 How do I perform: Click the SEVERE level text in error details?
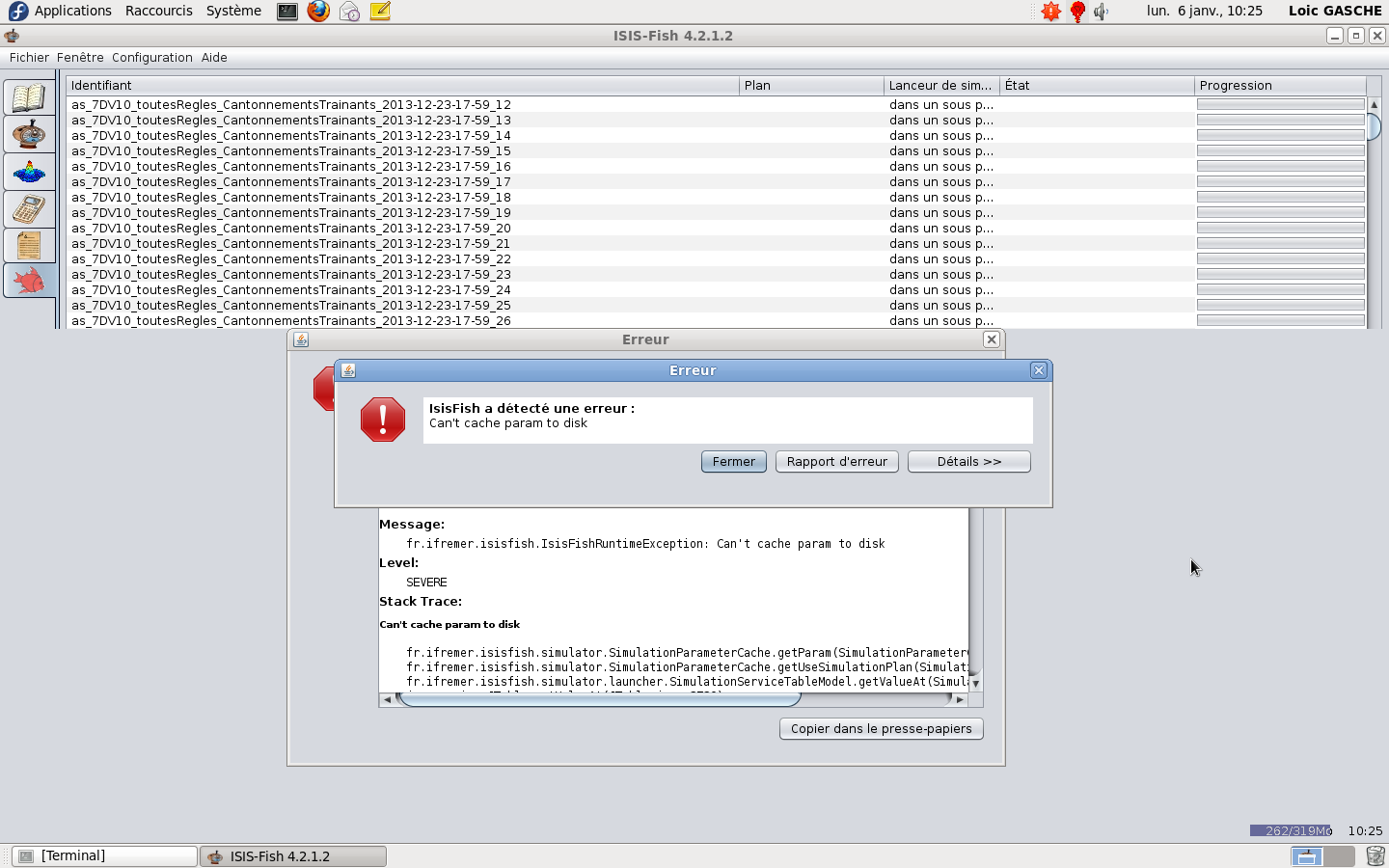(x=426, y=583)
